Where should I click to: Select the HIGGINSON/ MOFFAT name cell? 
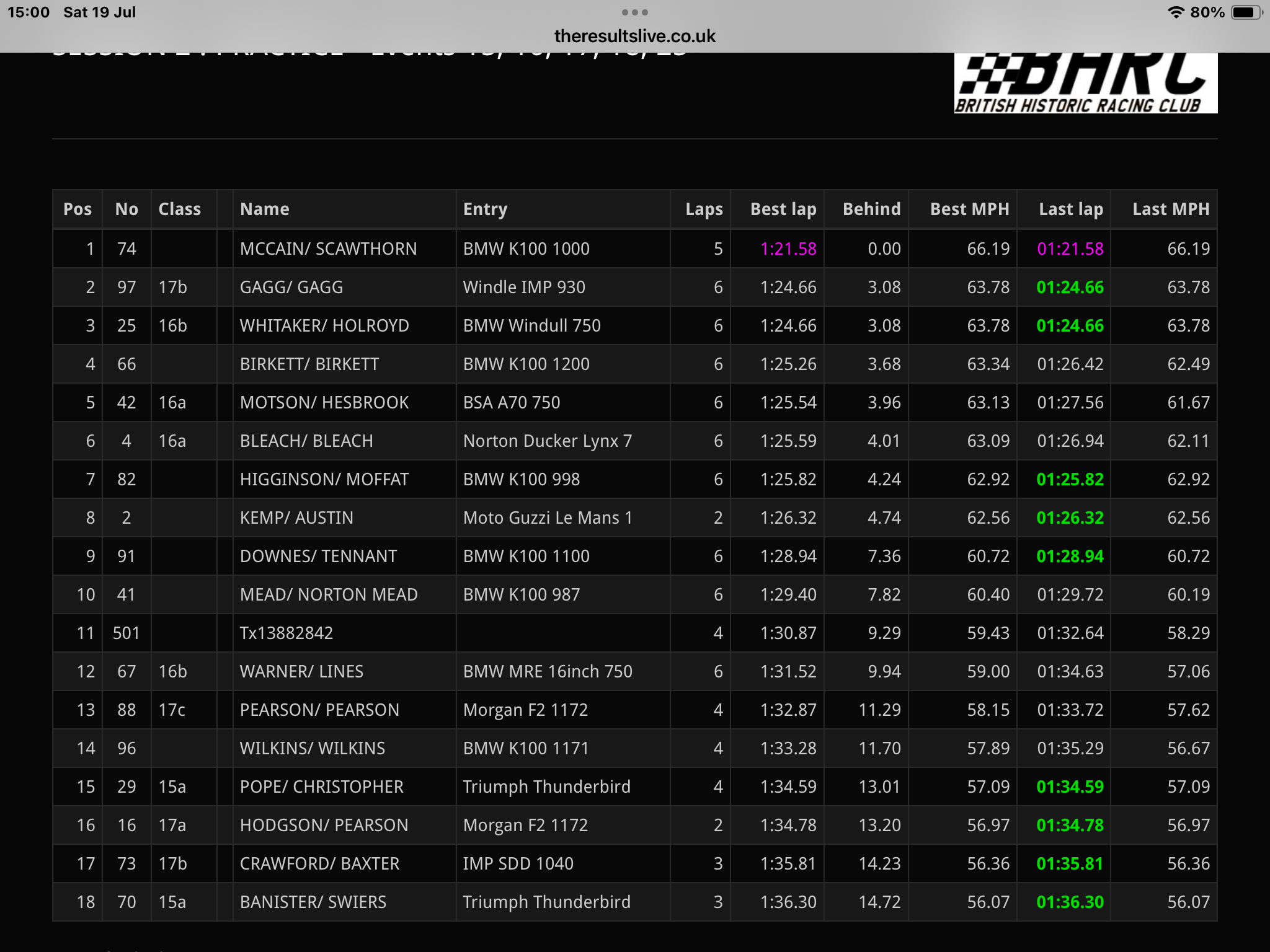point(344,480)
